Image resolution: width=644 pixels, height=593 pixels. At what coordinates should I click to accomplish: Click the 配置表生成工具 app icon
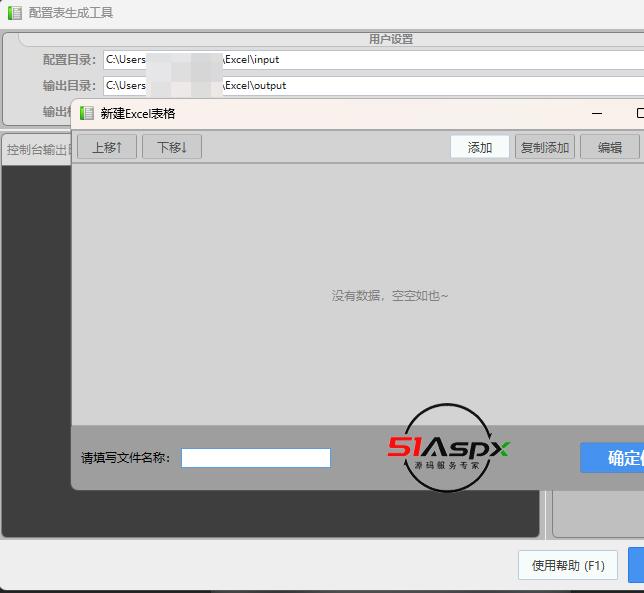[x=15, y=13]
